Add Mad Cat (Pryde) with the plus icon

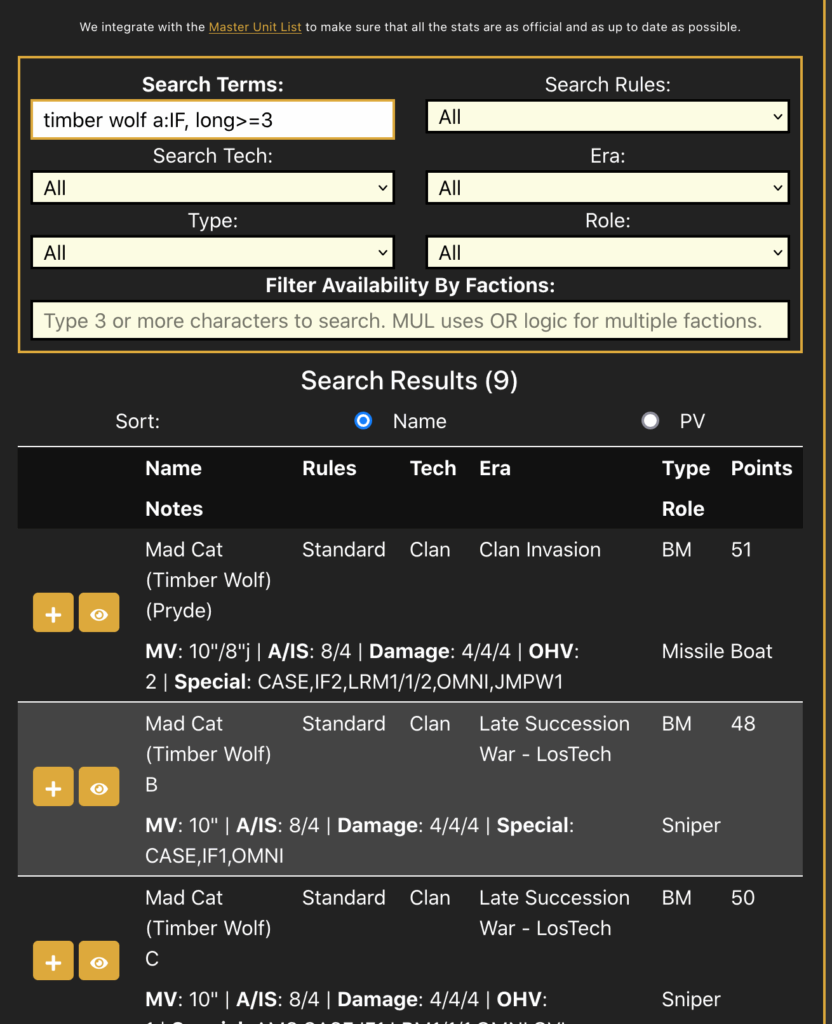(53, 612)
